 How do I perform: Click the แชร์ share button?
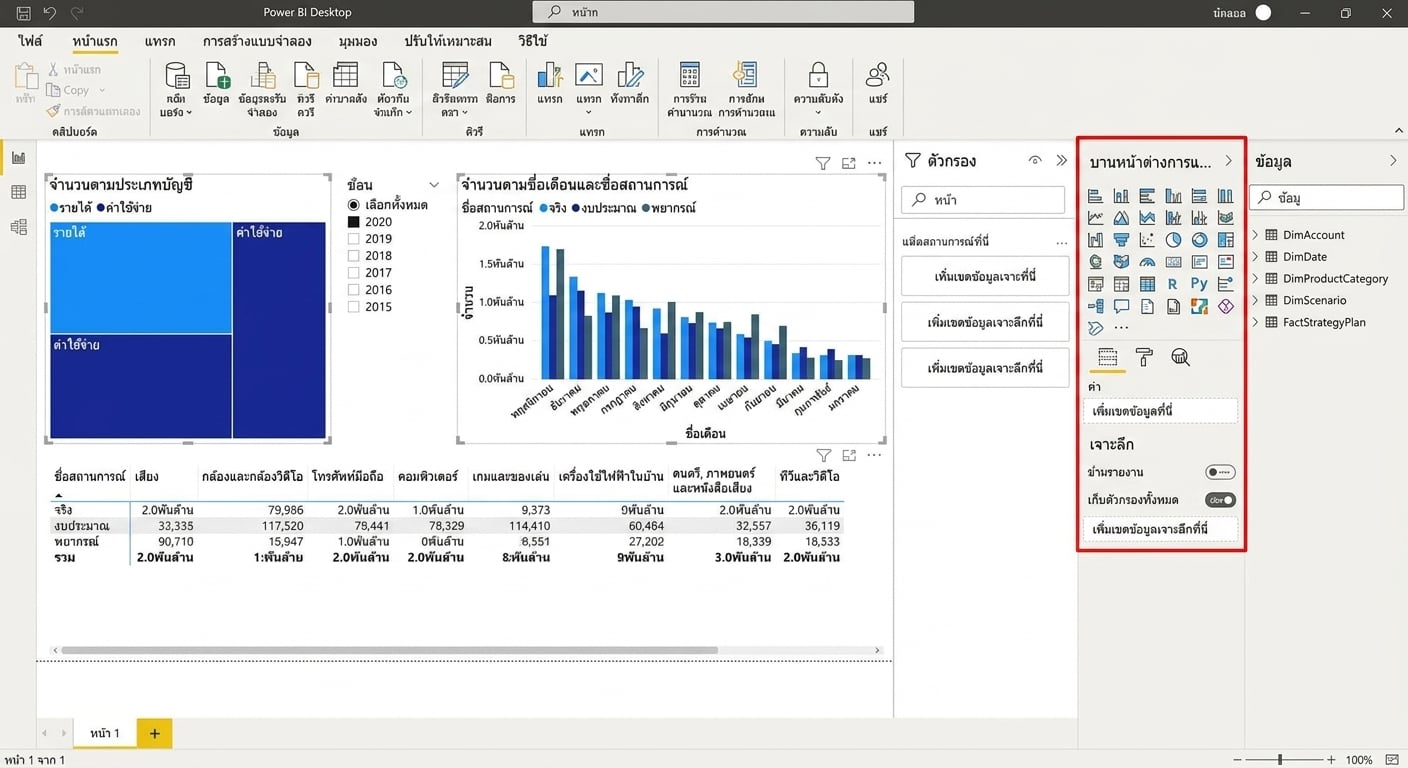point(878,84)
